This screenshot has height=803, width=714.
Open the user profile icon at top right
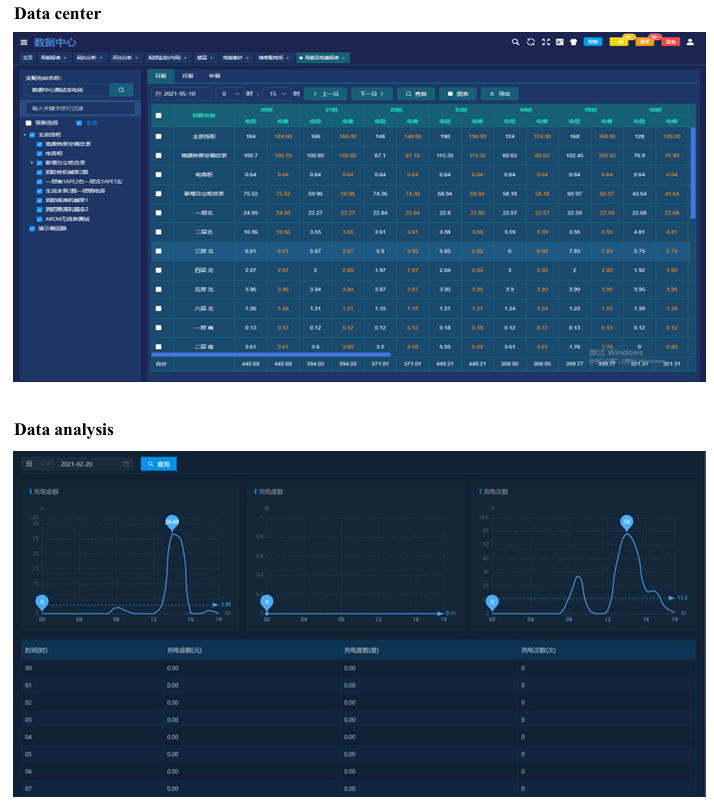pyautogui.click(x=690, y=42)
